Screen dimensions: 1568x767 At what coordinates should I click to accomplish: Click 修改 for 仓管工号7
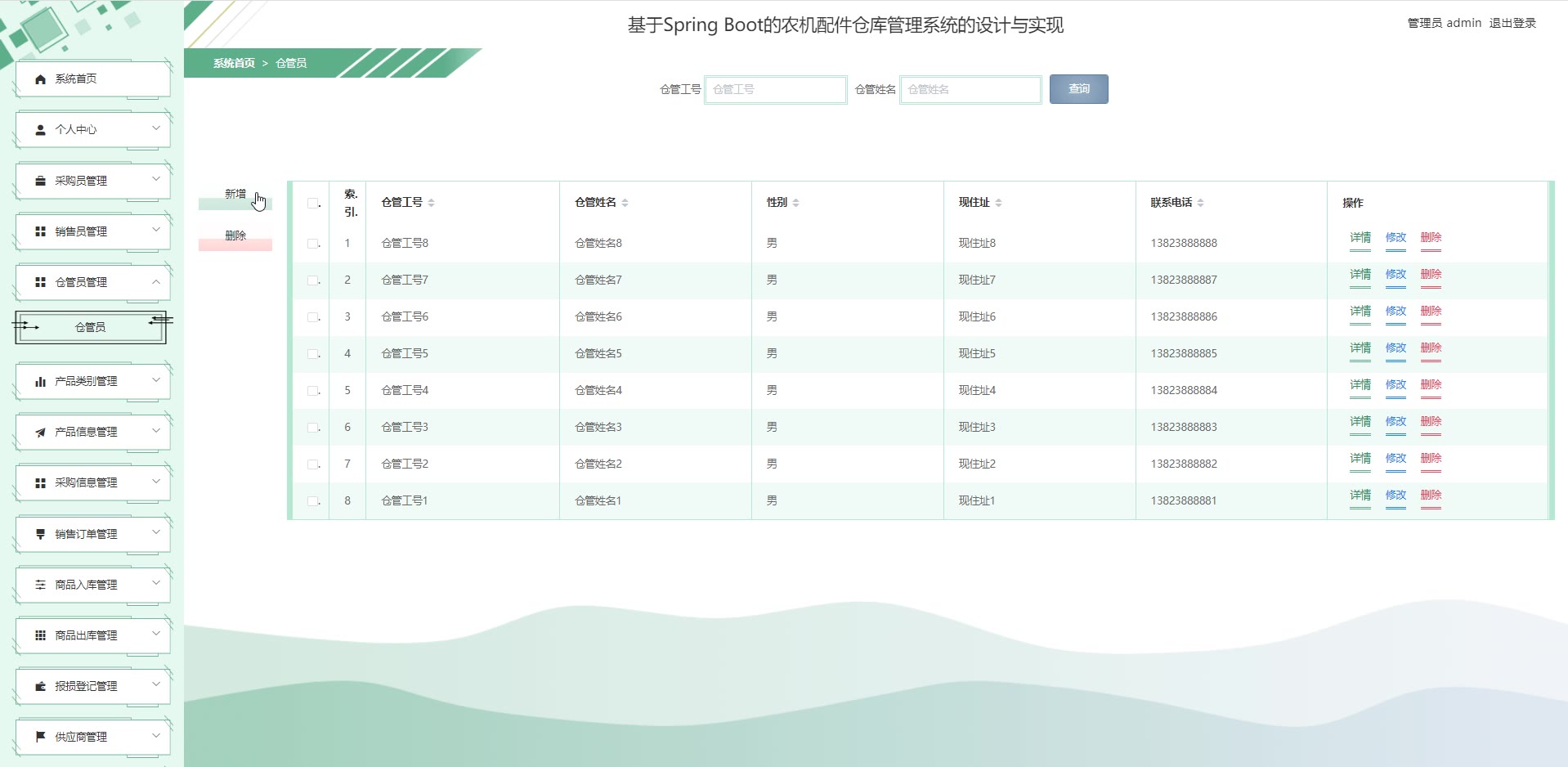(x=1396, y=275)
